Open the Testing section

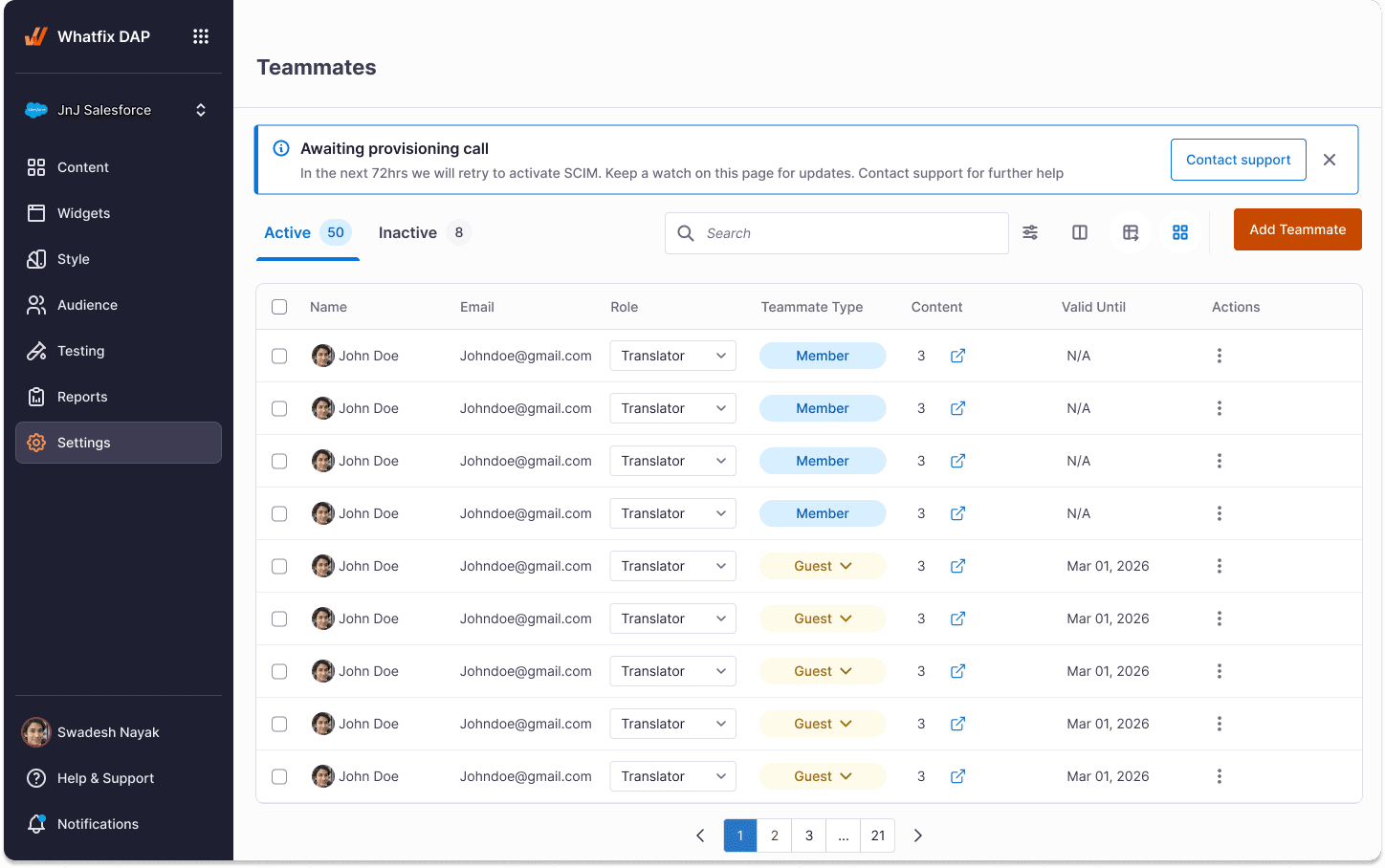(119, 351)
